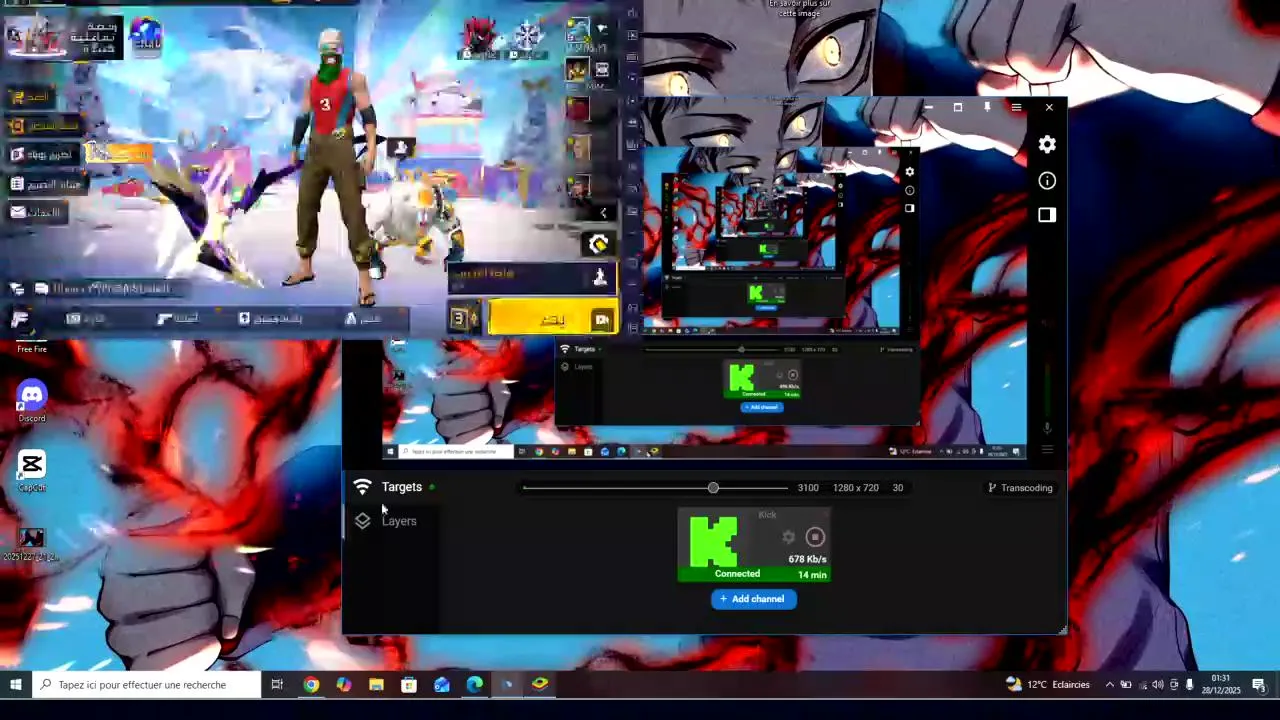
Task: Click the Connected status label
Action: pos(737,574)
